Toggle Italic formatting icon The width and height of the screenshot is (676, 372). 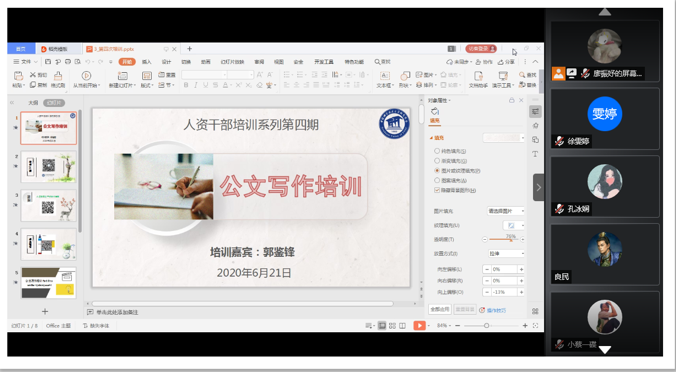click(195, 85)
